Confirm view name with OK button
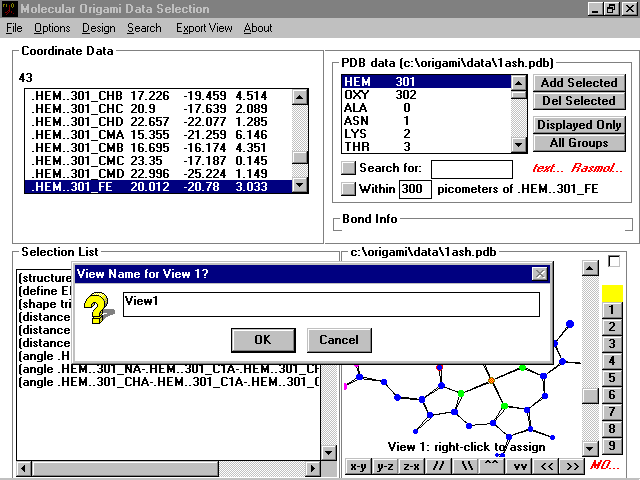The image size is (640, 480). click(262, 340)
